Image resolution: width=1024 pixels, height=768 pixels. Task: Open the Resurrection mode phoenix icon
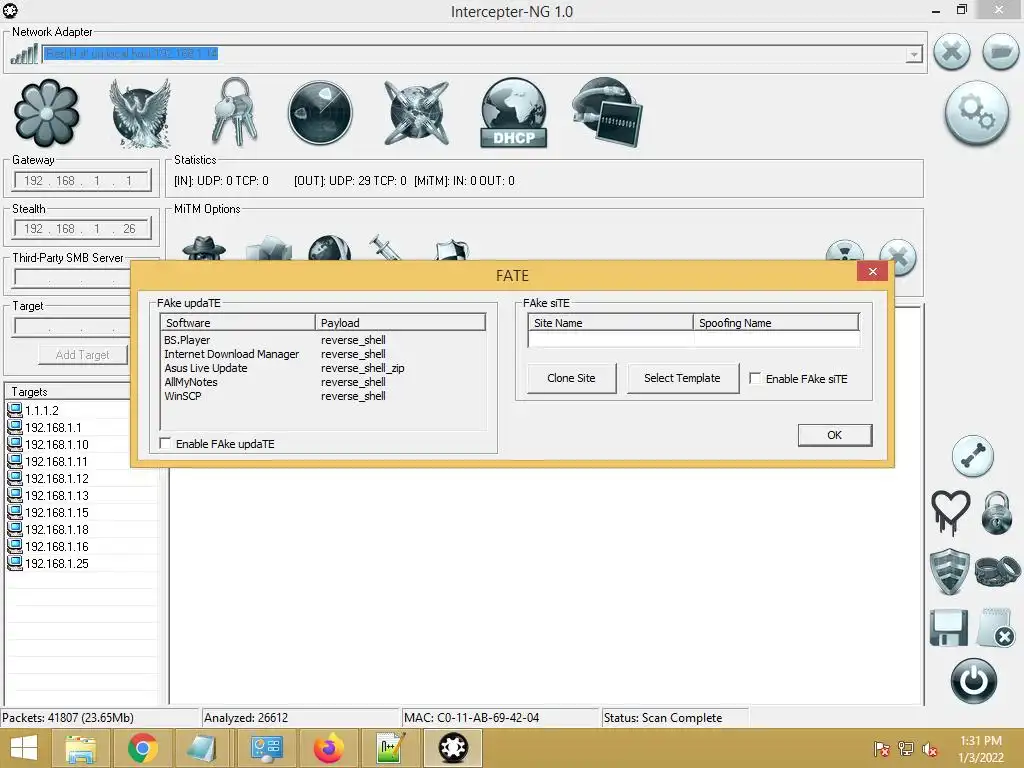pyautogui.click(x=140, y=113)
